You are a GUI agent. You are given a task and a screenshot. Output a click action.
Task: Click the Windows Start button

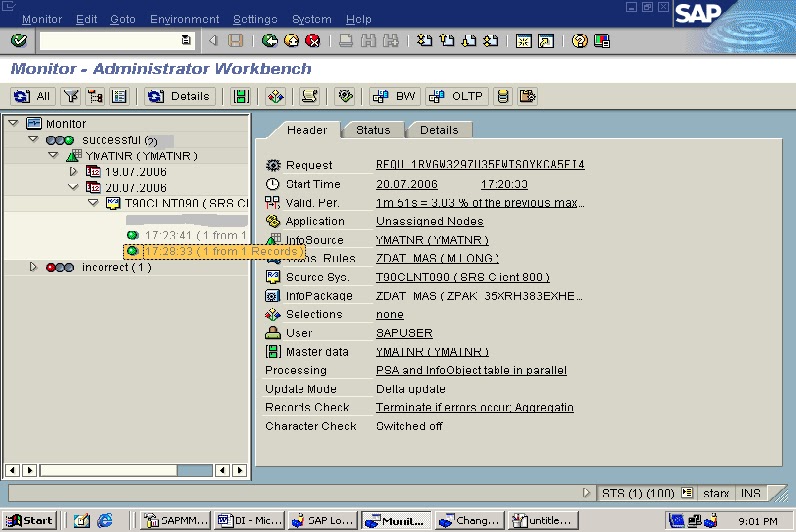point(29,520)
